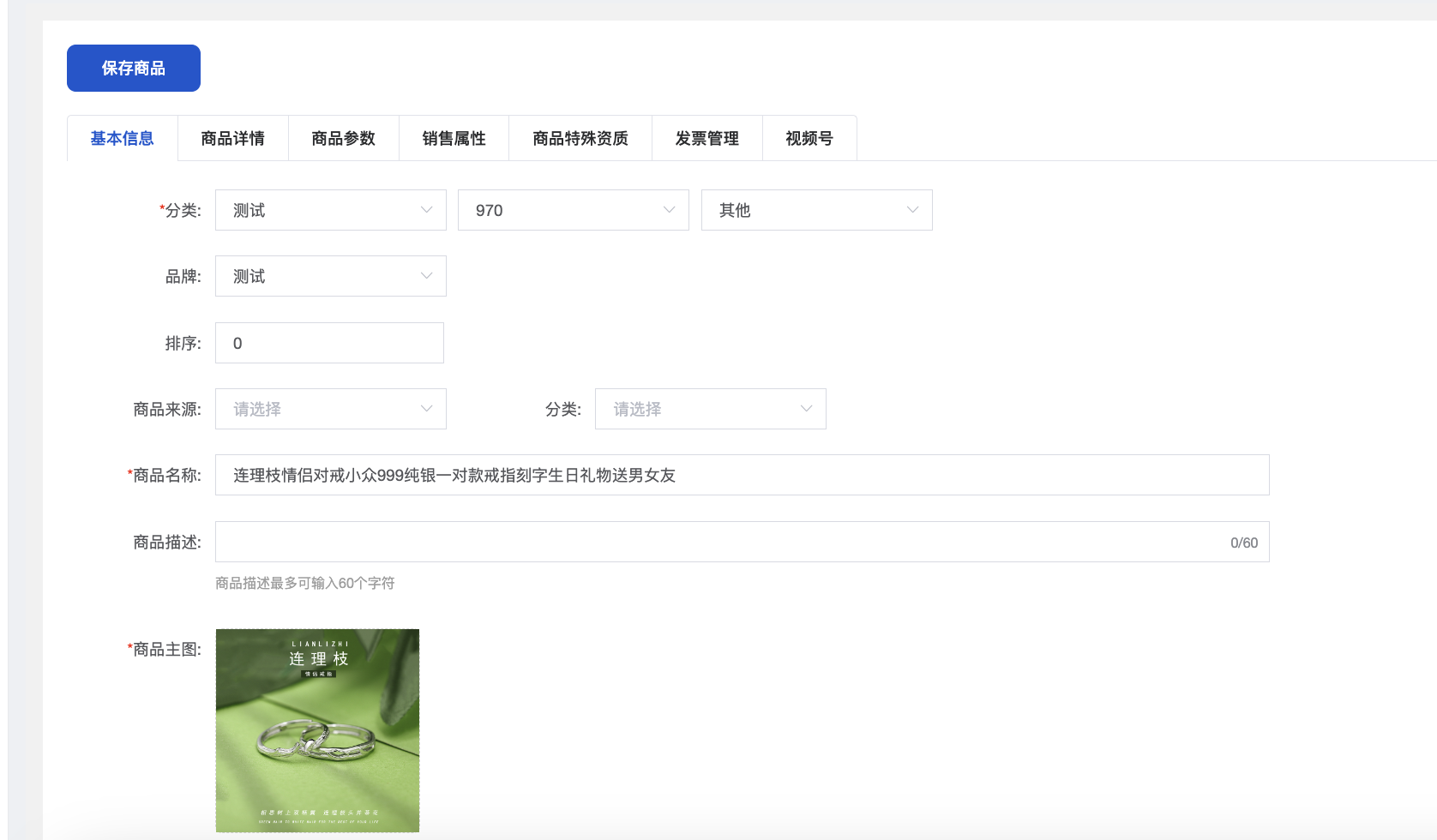
Task: Open the 商品详情 tab
Action: click(232, 138)
